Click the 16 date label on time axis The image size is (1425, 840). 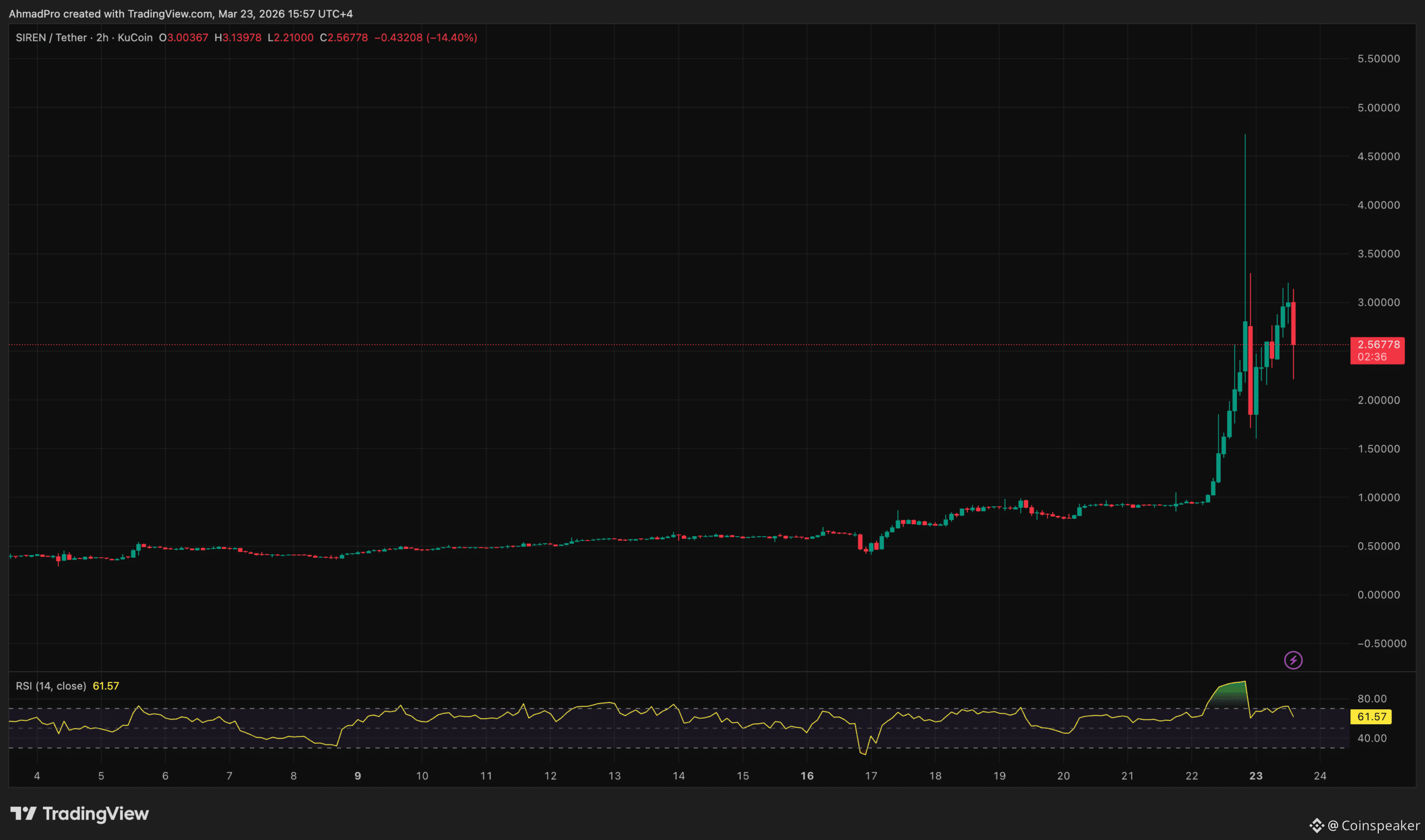click(807, 776)
